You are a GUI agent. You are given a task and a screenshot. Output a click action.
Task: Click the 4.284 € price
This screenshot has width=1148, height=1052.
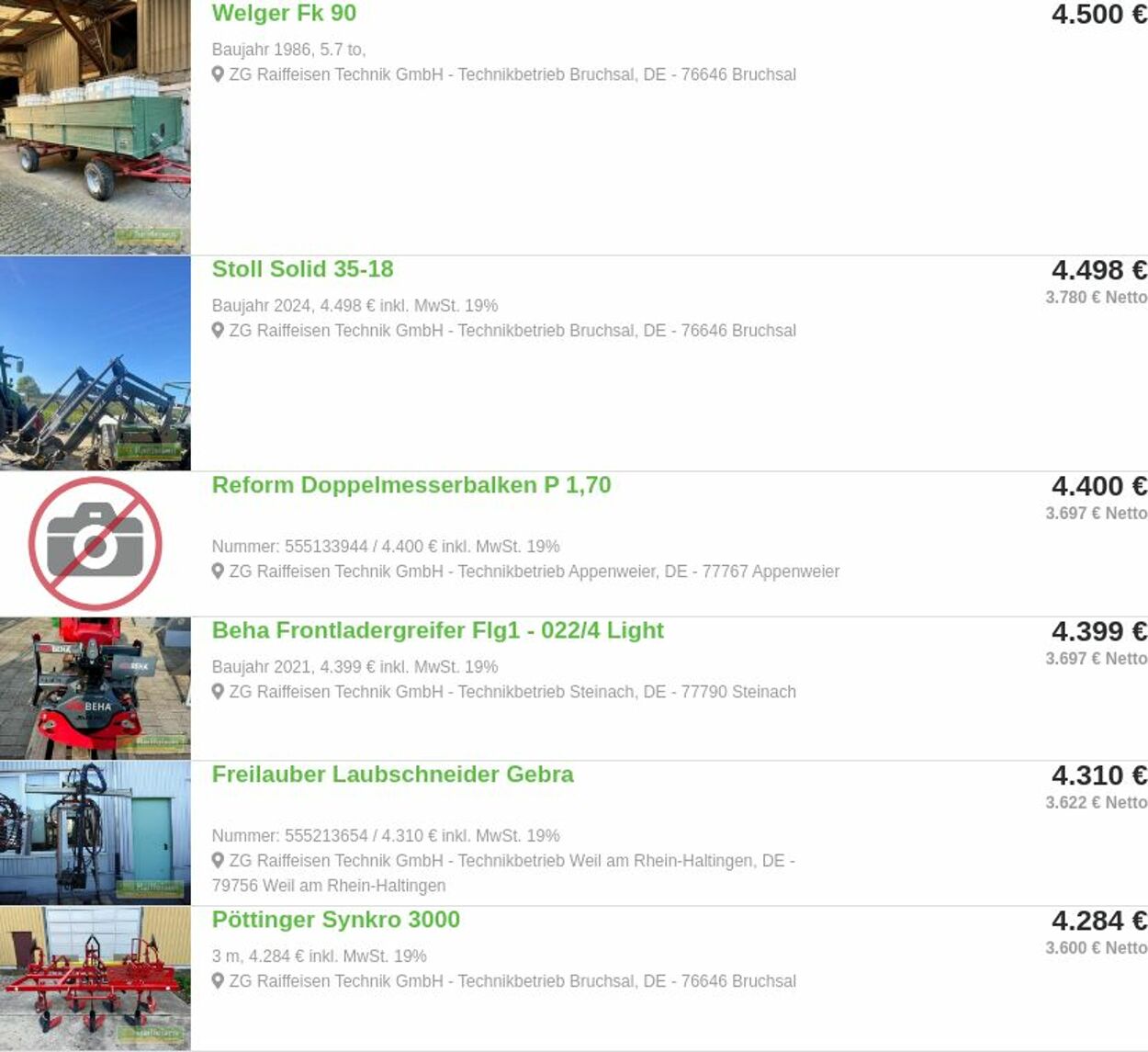(x=1099, y=921)
